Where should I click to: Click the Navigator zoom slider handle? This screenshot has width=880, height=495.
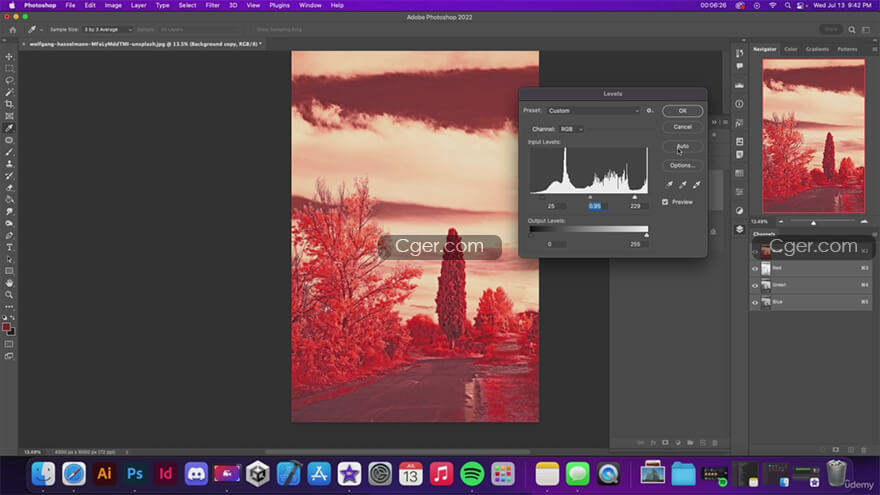813,222
